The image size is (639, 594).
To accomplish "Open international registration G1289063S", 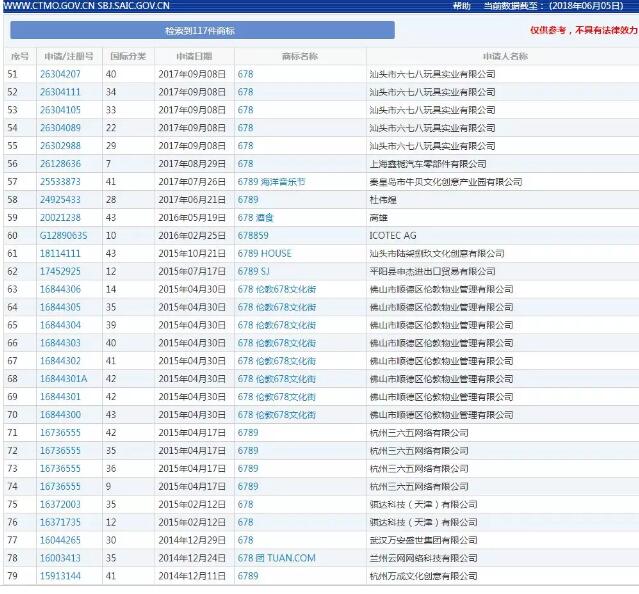I will pos(63,235).
